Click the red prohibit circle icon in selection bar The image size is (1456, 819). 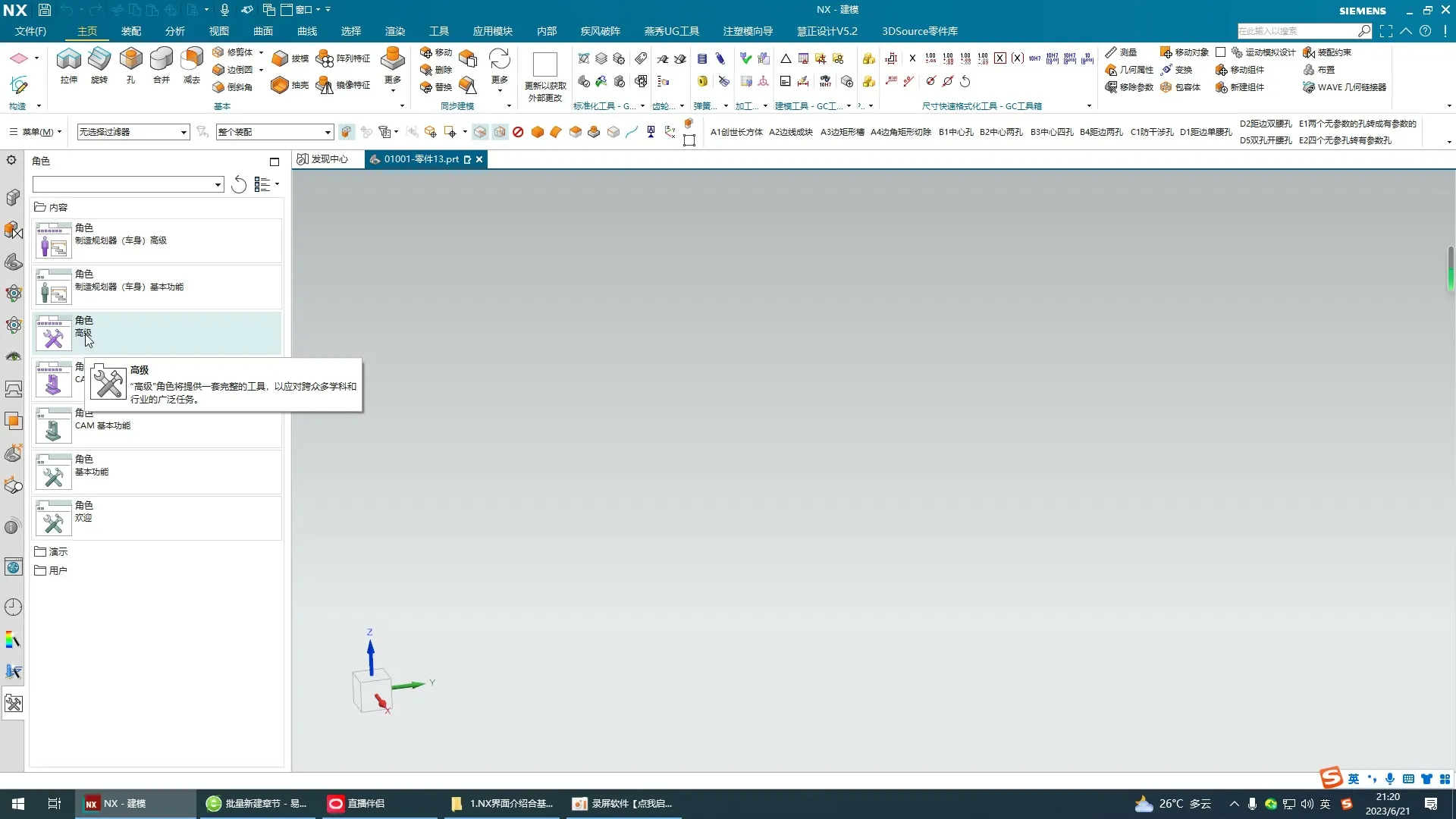518,132
